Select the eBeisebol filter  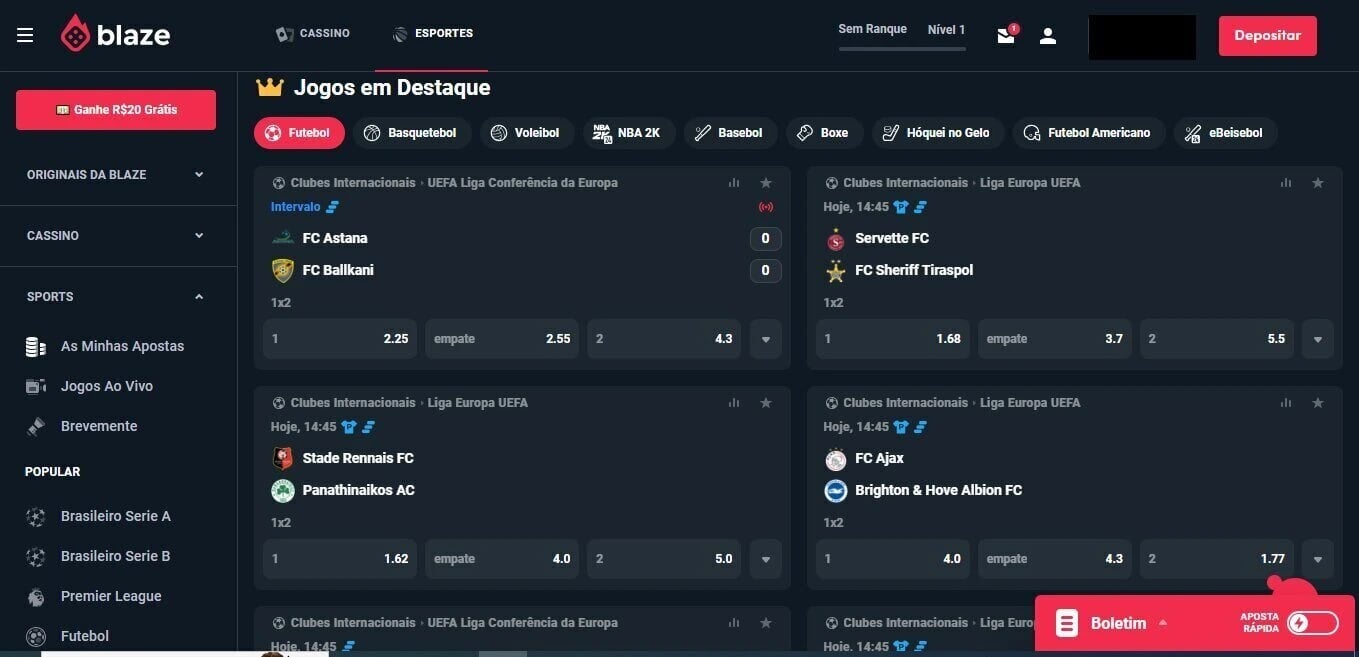(1225, 133)
